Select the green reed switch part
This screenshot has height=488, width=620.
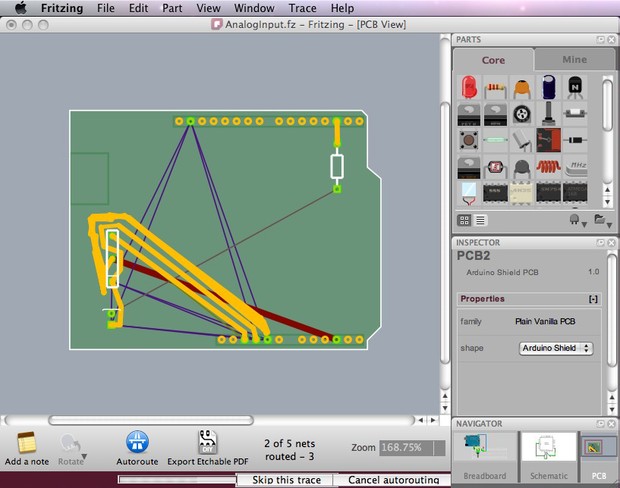pos(495,140)
